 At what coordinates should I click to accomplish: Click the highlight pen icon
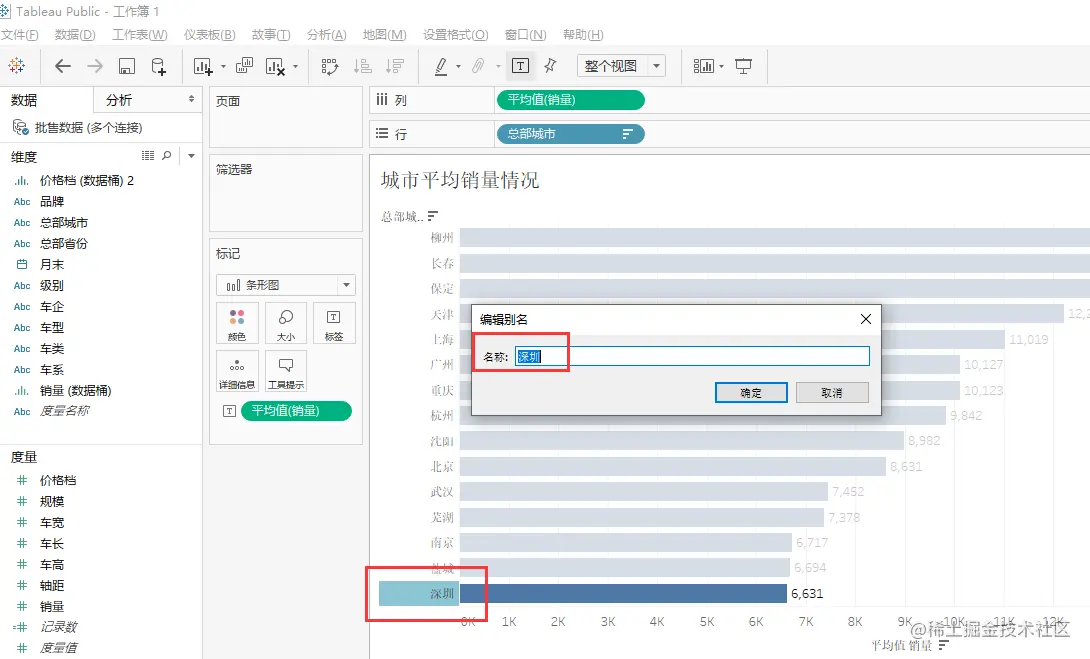441,66
